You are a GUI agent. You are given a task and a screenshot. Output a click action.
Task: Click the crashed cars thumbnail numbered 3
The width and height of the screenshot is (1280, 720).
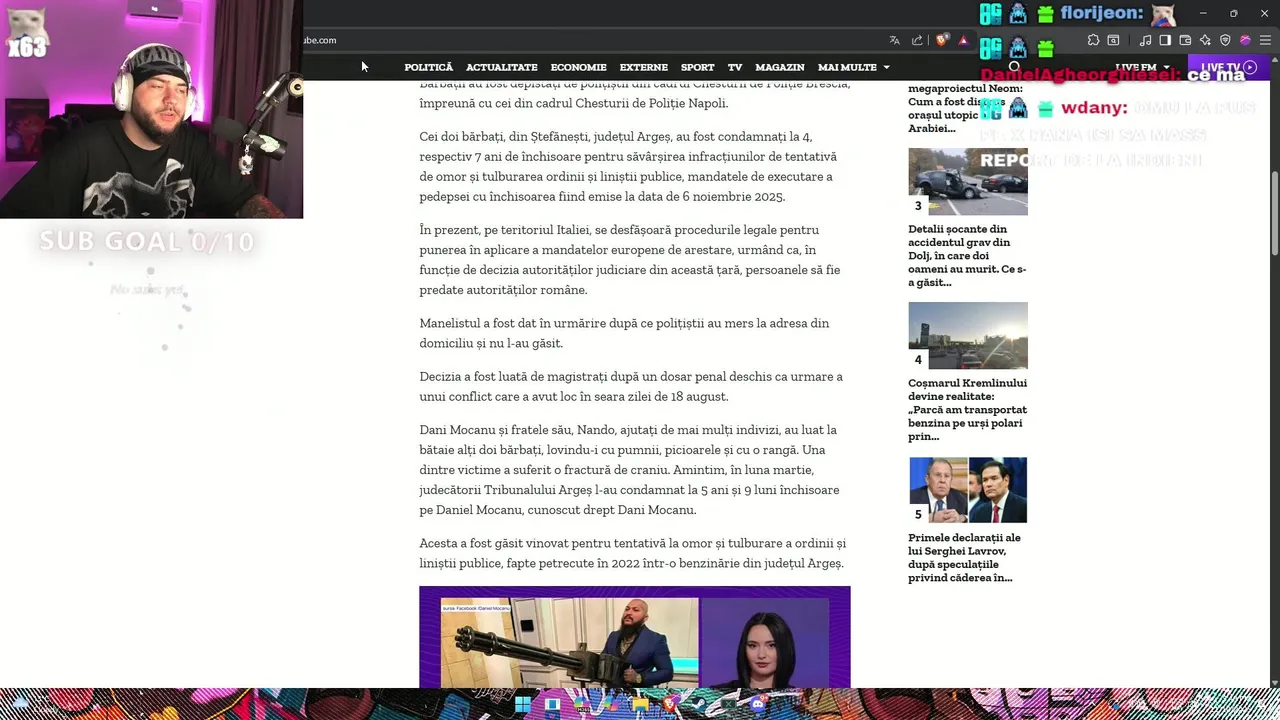[x=968, y=181]
